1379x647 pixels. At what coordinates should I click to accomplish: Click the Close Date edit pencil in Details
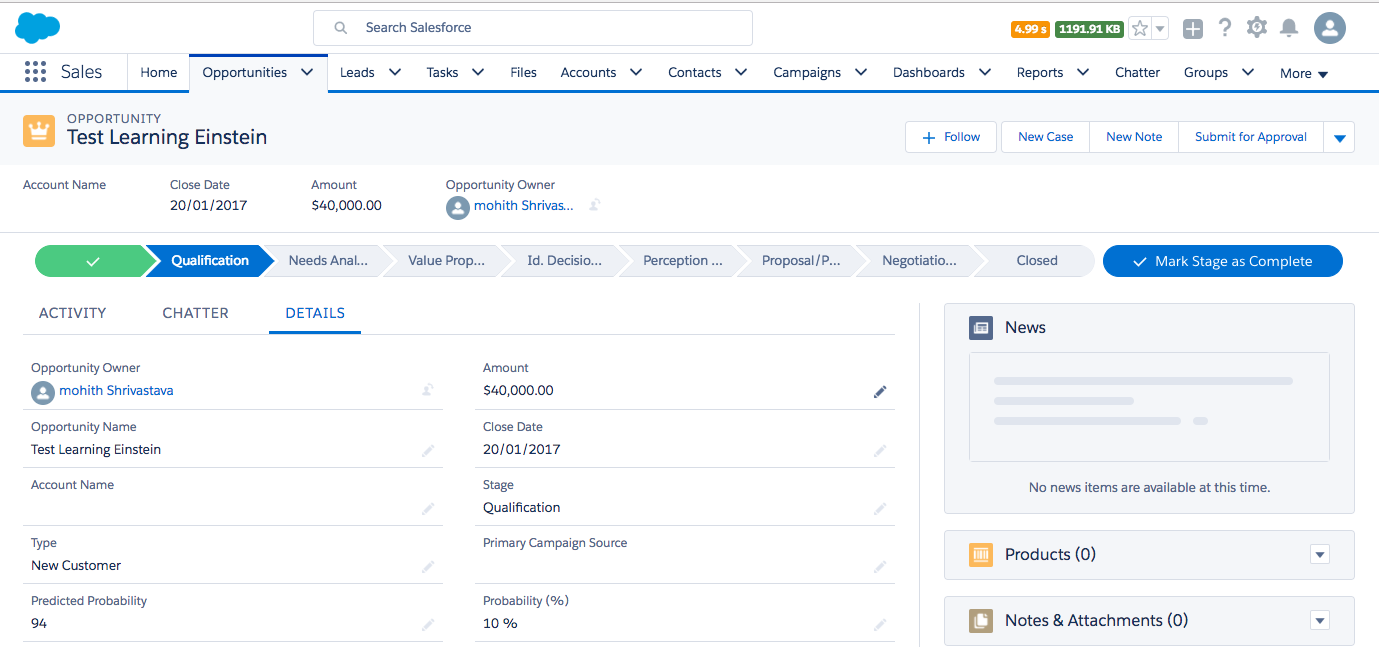880,451
